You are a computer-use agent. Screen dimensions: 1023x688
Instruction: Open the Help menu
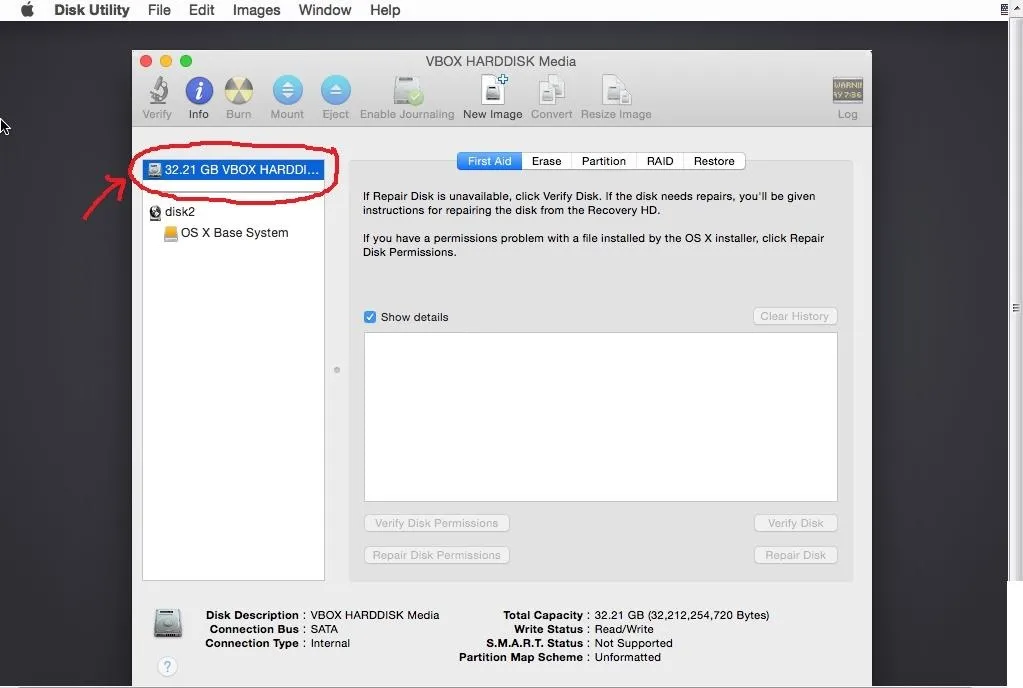click(x=385, y=10)
